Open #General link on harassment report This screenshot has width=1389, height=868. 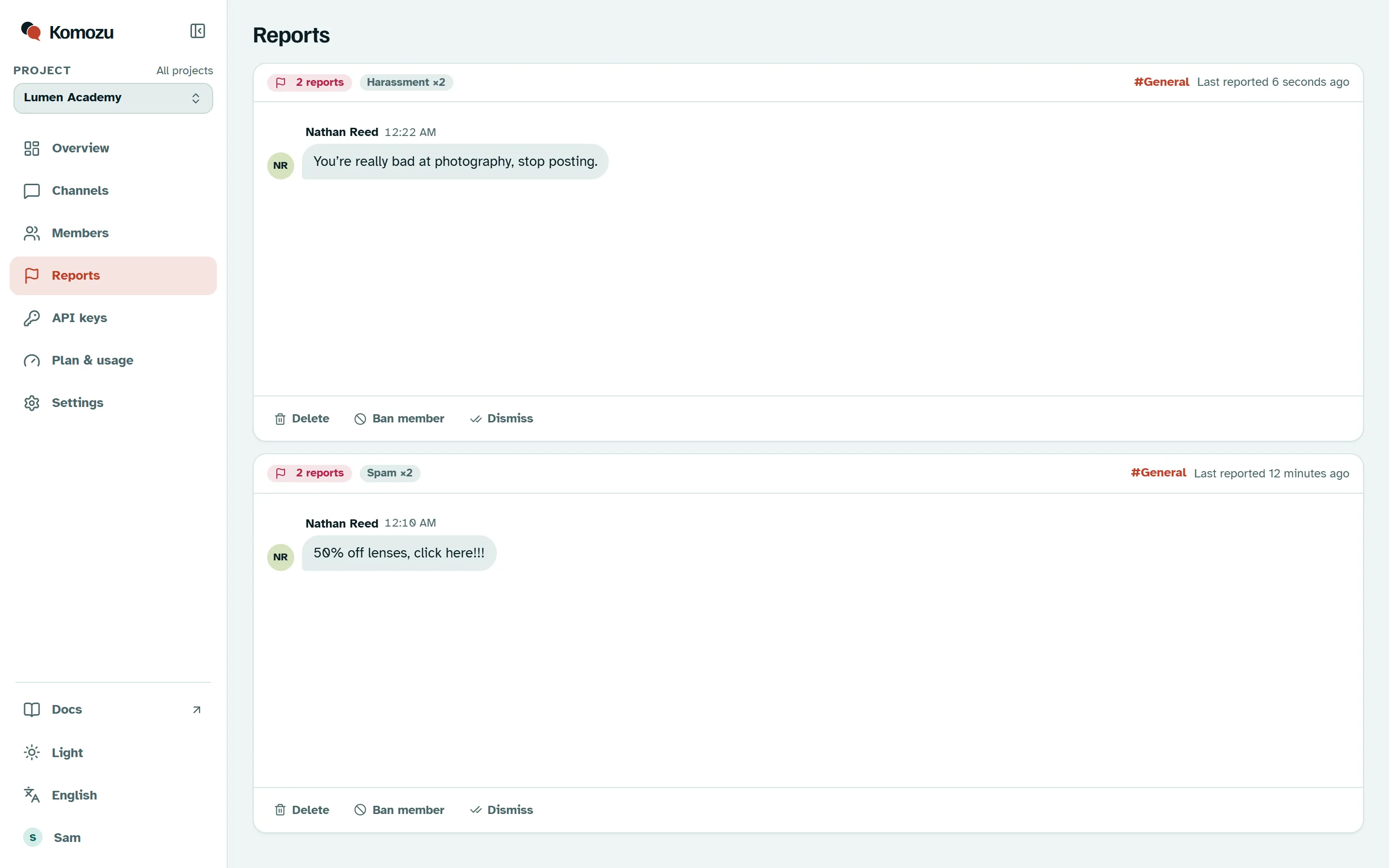click(x=1161, y=82)
